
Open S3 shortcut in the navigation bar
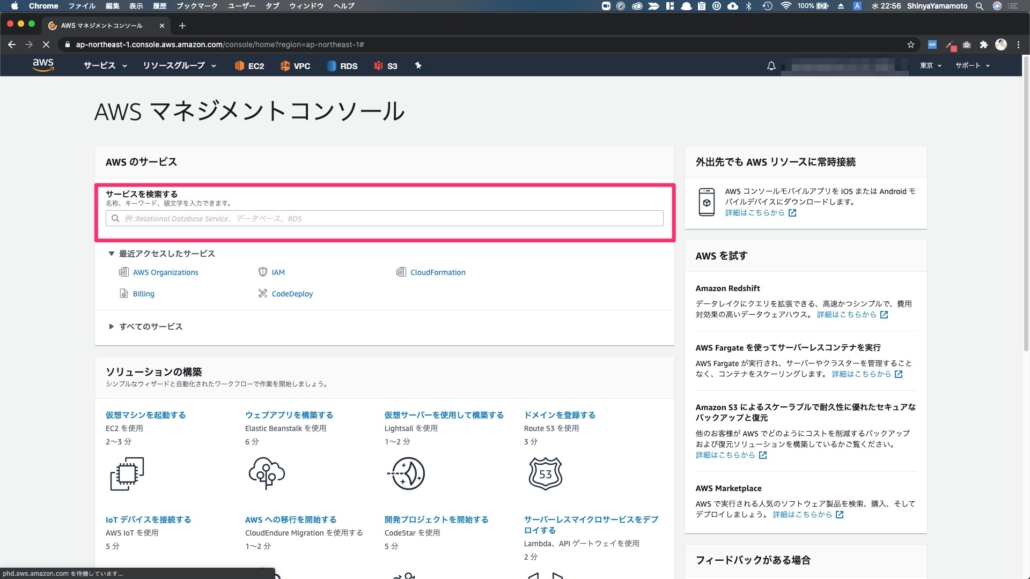[x=386, y=66]
